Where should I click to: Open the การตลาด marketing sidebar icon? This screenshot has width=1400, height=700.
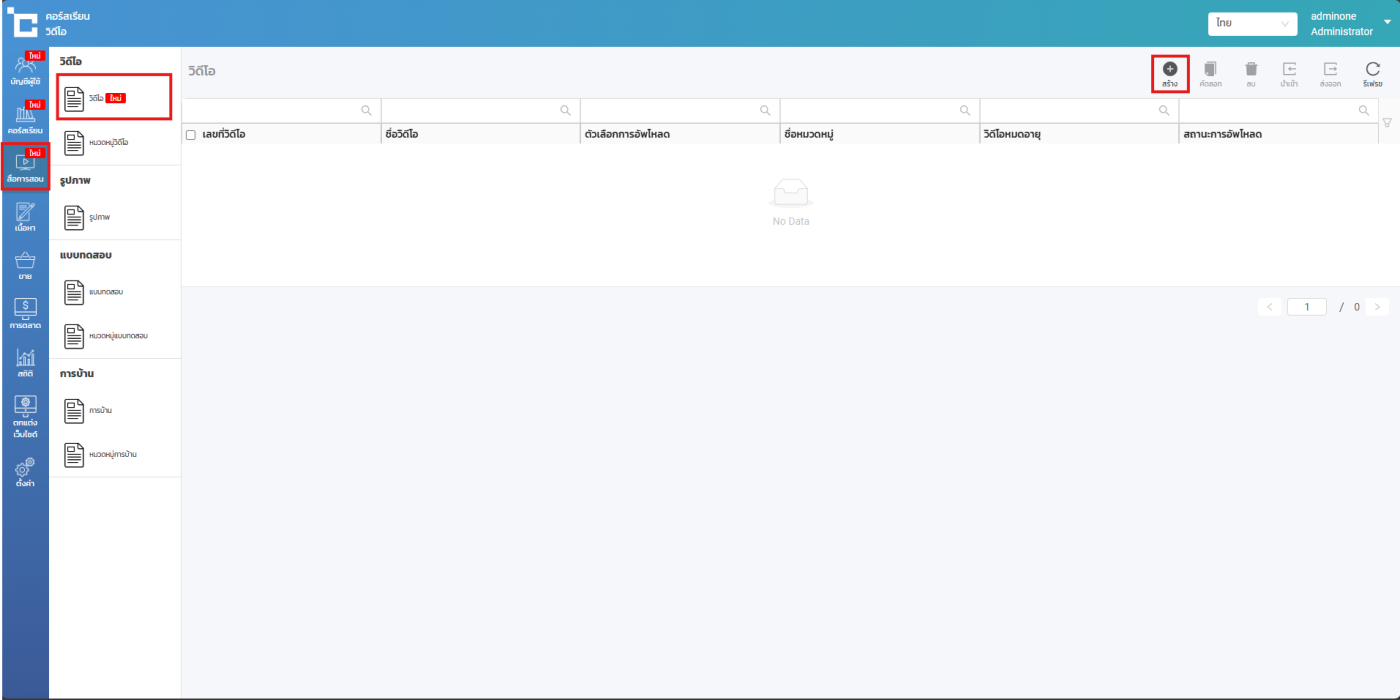tap(25, 314)
